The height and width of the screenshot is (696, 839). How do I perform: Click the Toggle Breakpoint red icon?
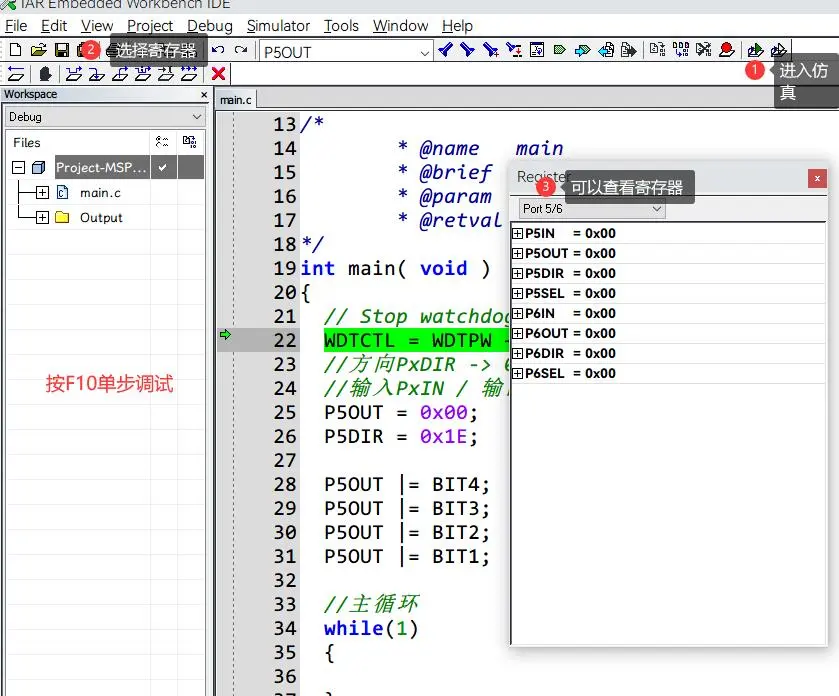[726, 49]
